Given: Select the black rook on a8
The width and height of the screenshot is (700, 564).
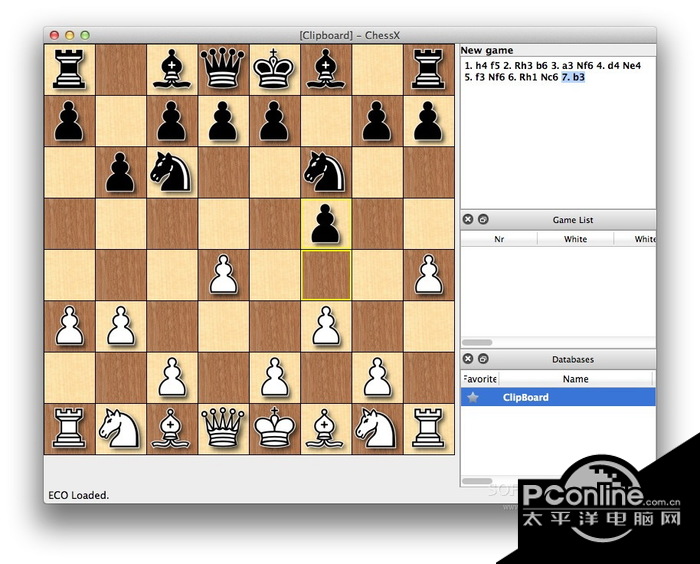Looking at the screenshot, I should click(x=69, y=70).
